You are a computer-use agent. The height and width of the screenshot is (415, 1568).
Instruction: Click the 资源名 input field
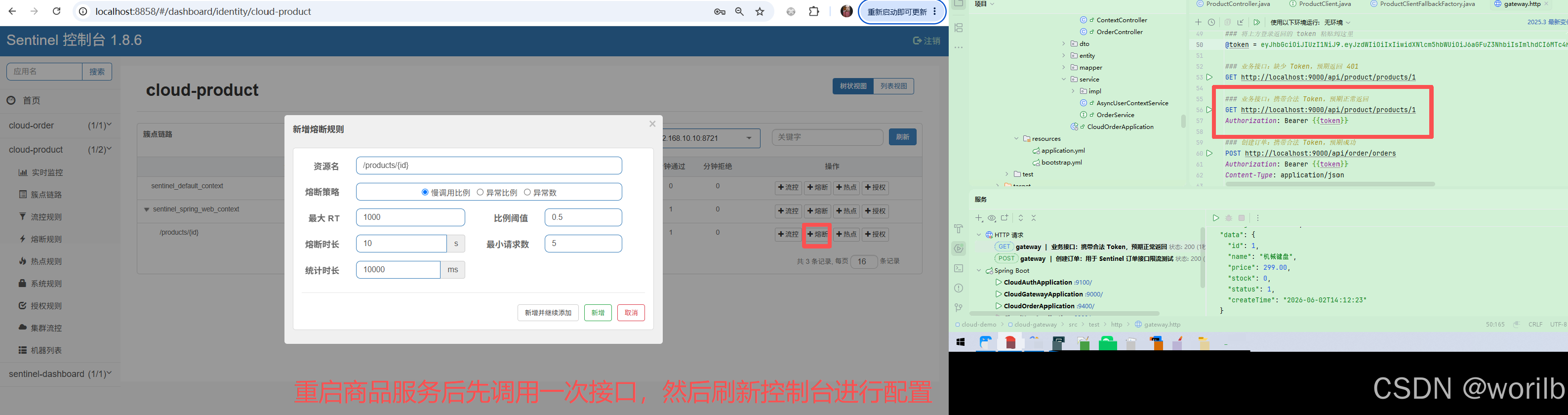[489, 166]
